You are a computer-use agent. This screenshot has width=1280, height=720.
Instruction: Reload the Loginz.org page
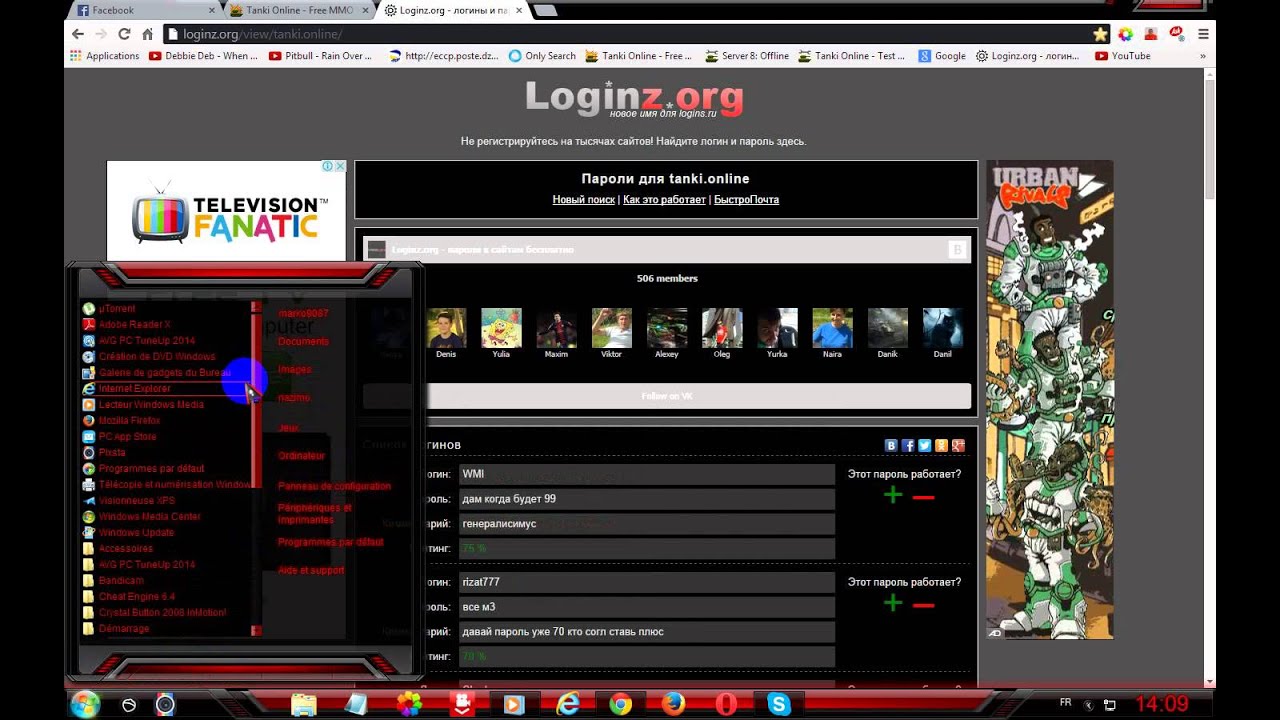pyautogui.click(x=124, y=34)
